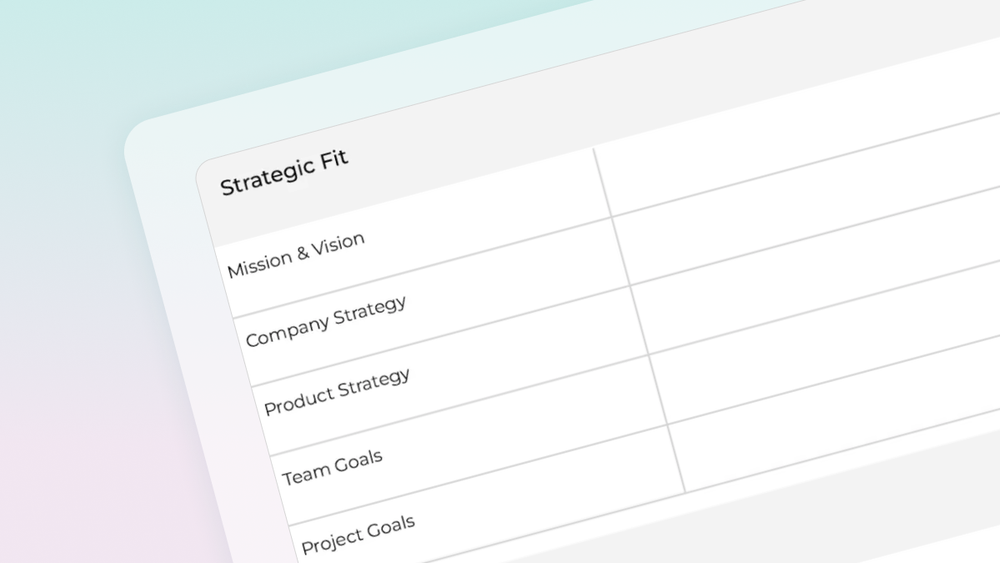1000x563 pixels.
Task: Select the Mission & Vision row label
Action: pos(296,255)
